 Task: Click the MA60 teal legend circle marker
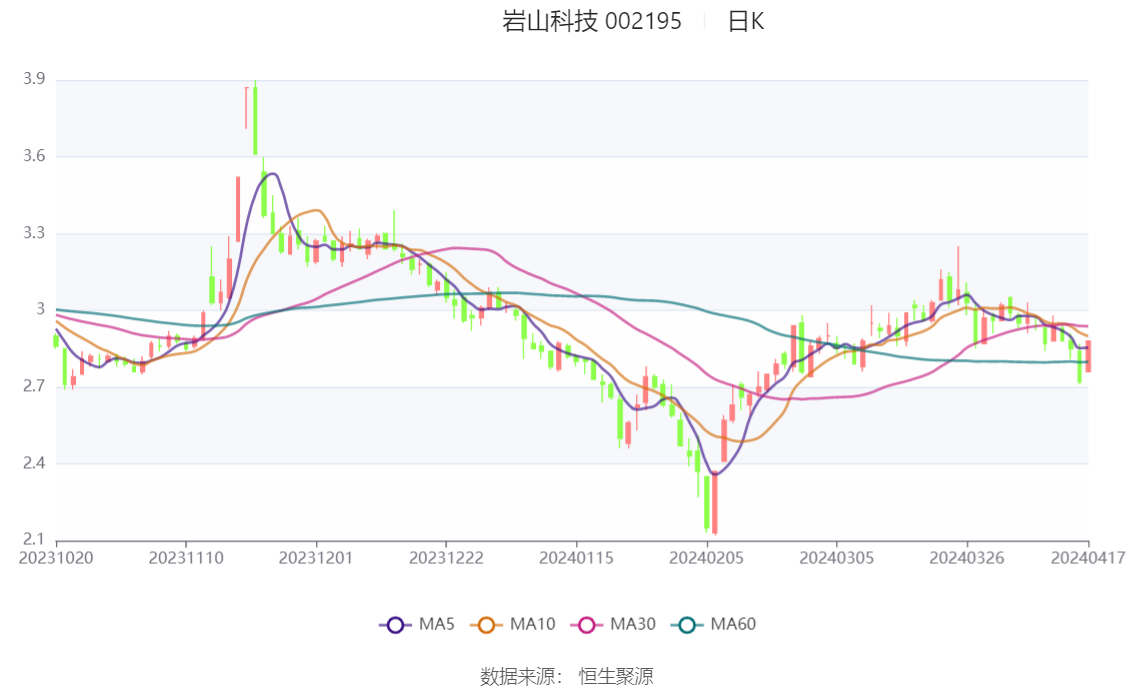687,625
